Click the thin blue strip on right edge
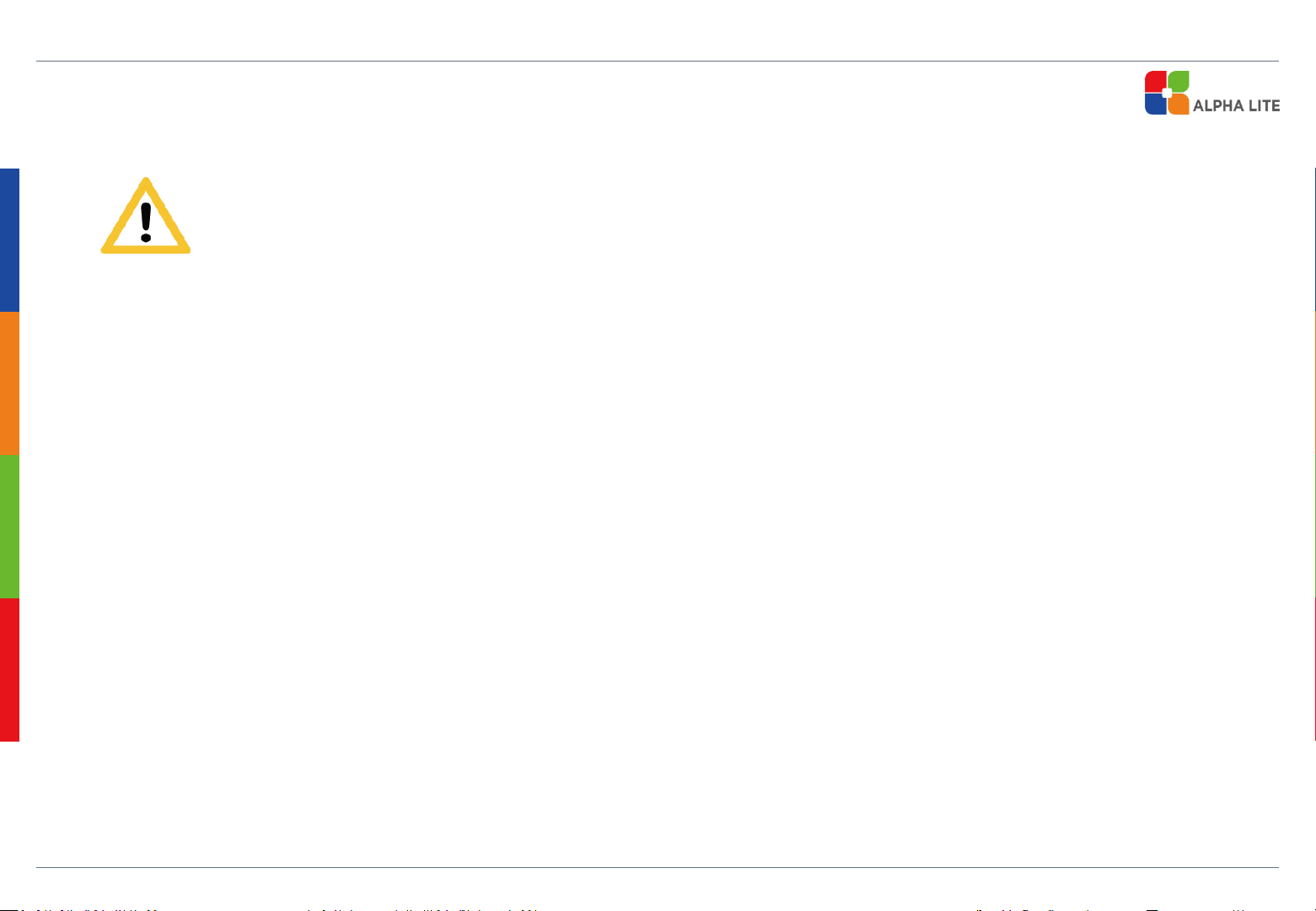The width and height of the screenshot is (1316, 911). pos(1314,240)
